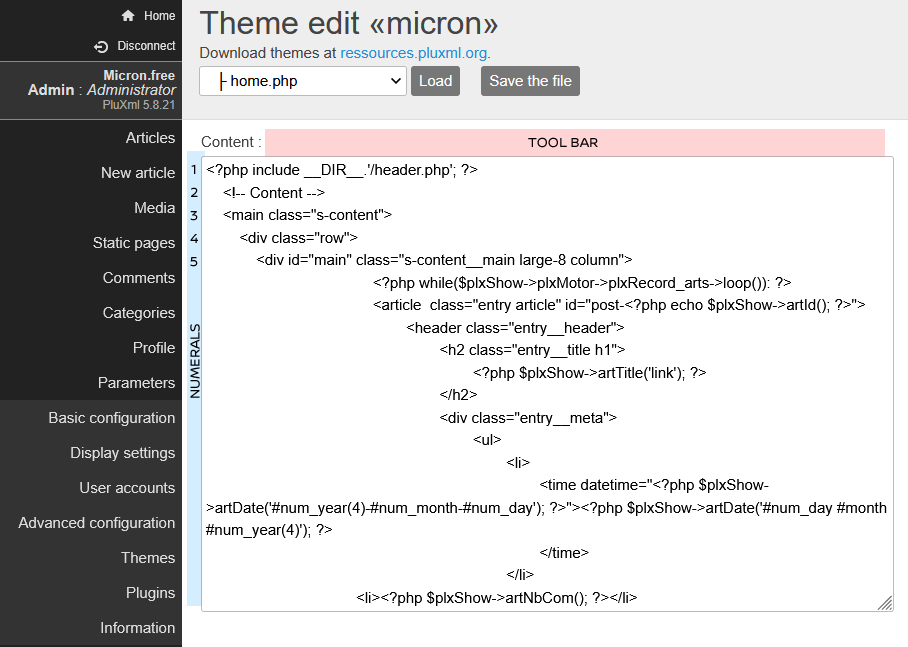Navigate to Categories
Viewport: 908px width, 647px height.
(x=139, y=313)
